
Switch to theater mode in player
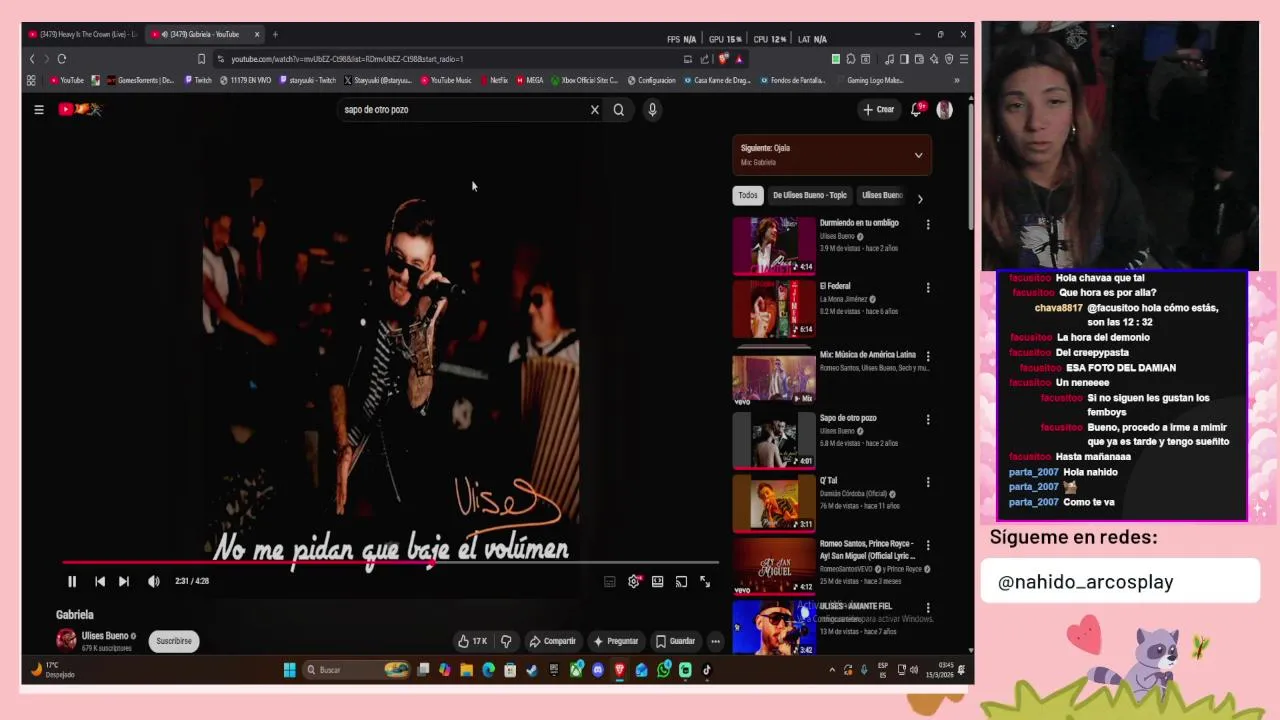(x=657, y=581)
